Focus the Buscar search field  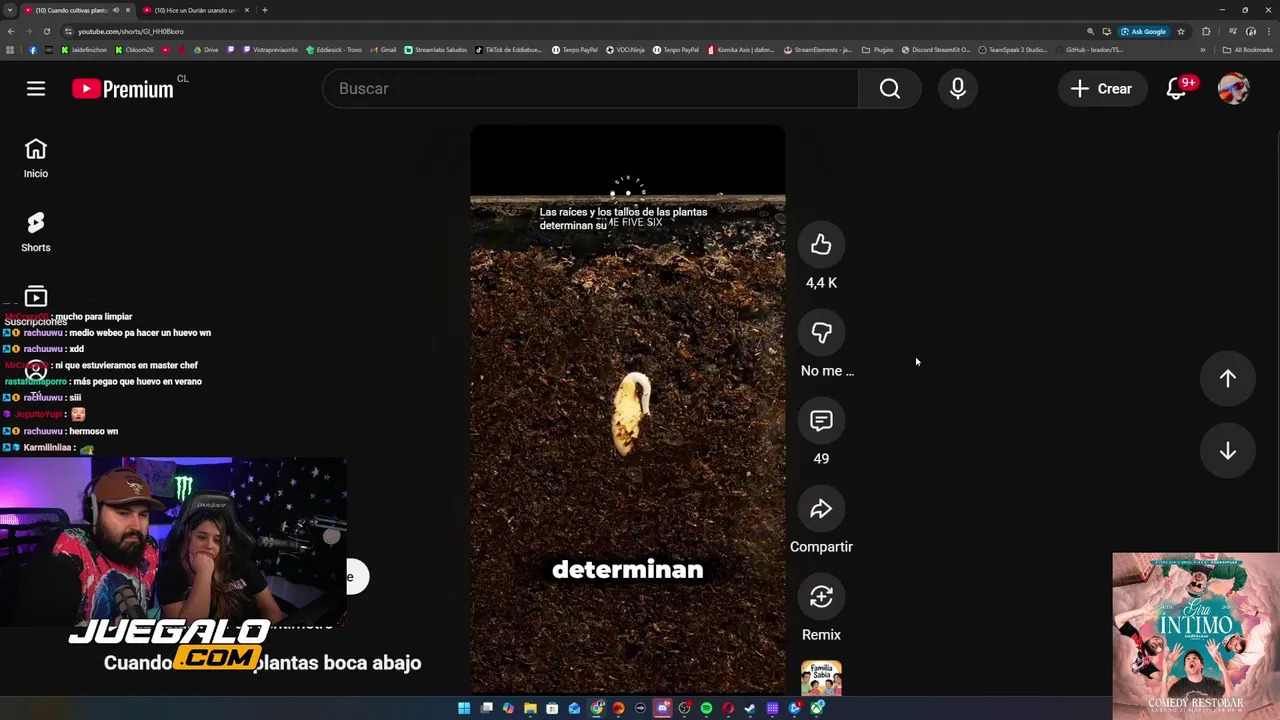point(590,89)
